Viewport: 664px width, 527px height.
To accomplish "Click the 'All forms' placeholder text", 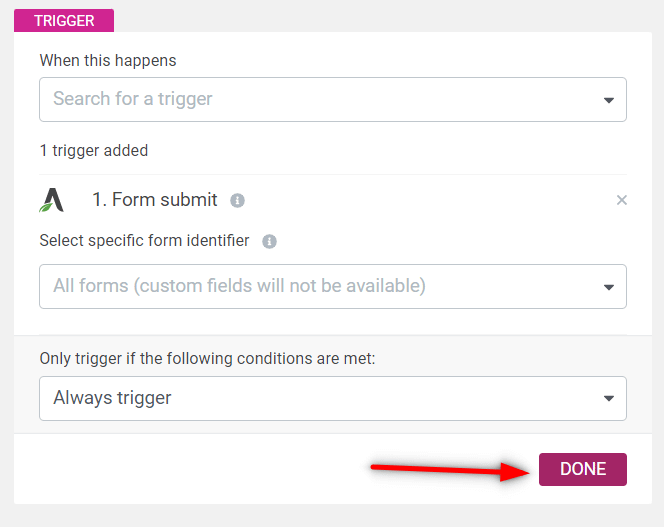I will click(239, 286).
